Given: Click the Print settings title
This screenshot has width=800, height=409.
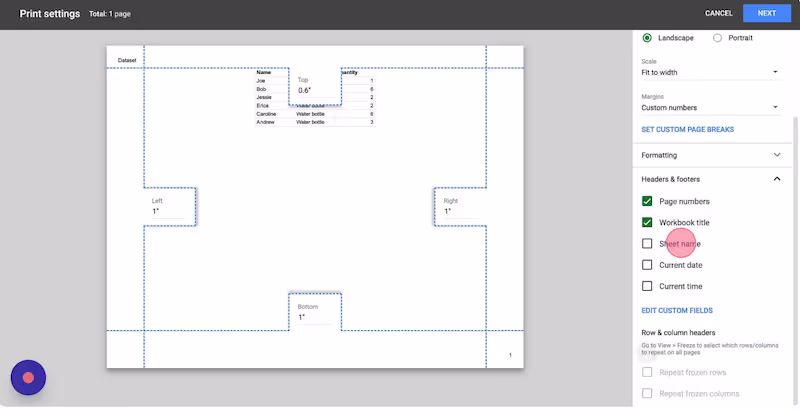Looking at the screenshot, I should (49, 14).
